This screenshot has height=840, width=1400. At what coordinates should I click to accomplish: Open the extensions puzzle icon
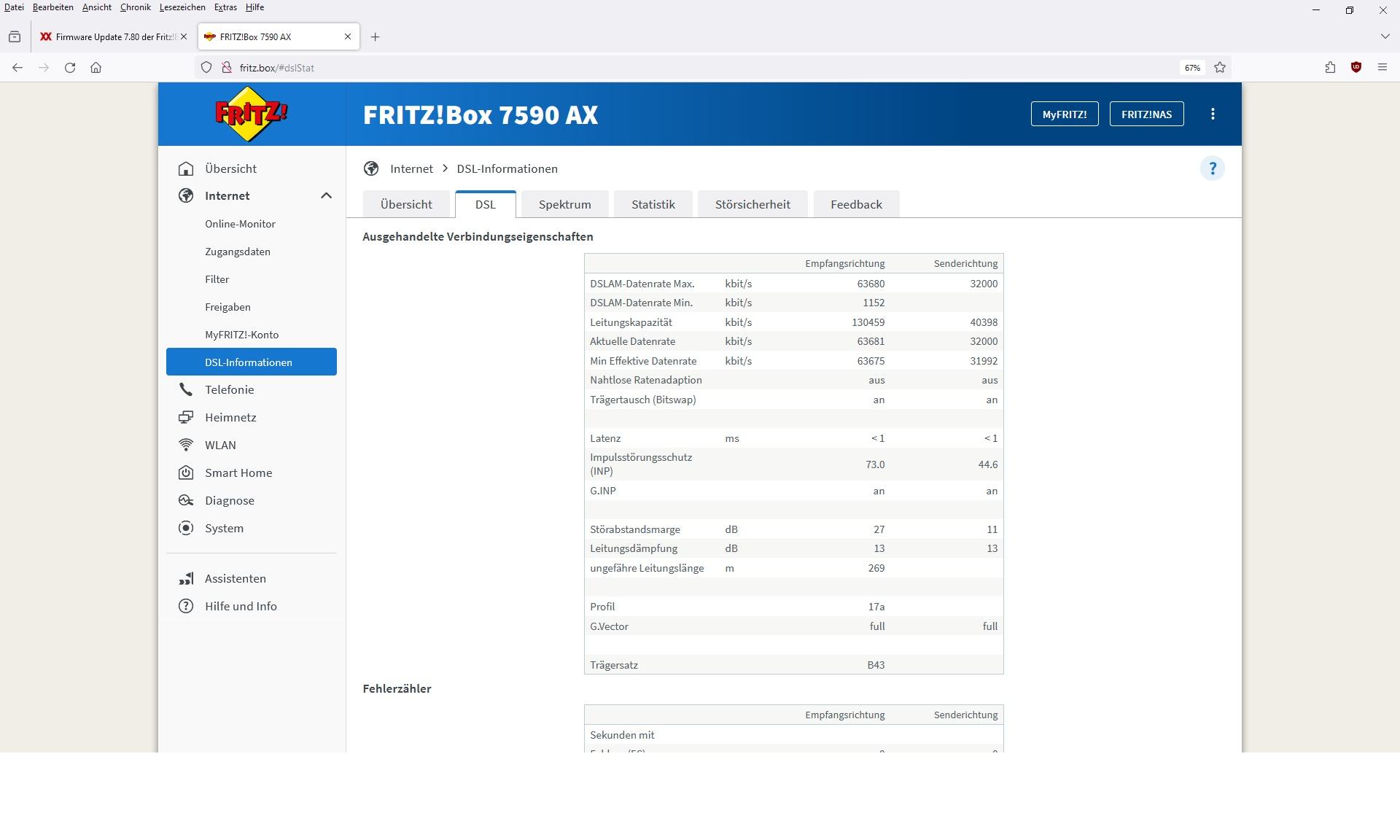(x=1330, y=67)
